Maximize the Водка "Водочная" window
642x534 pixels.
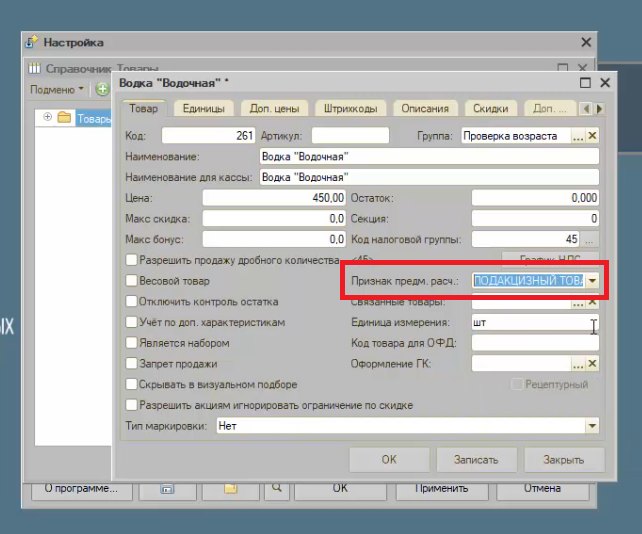coord(585,83)
